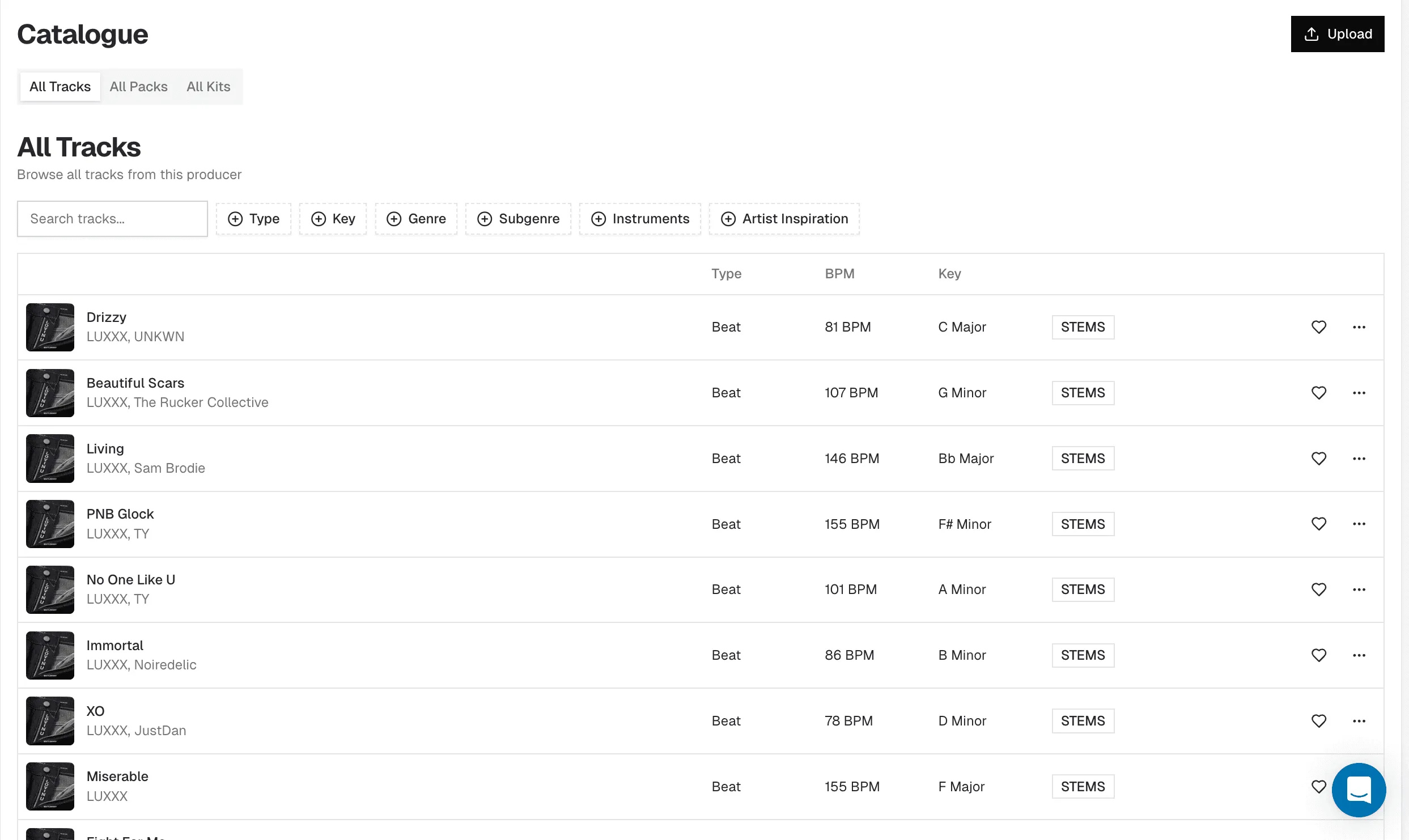Toggle heart on the Living track

[1319, 459]
